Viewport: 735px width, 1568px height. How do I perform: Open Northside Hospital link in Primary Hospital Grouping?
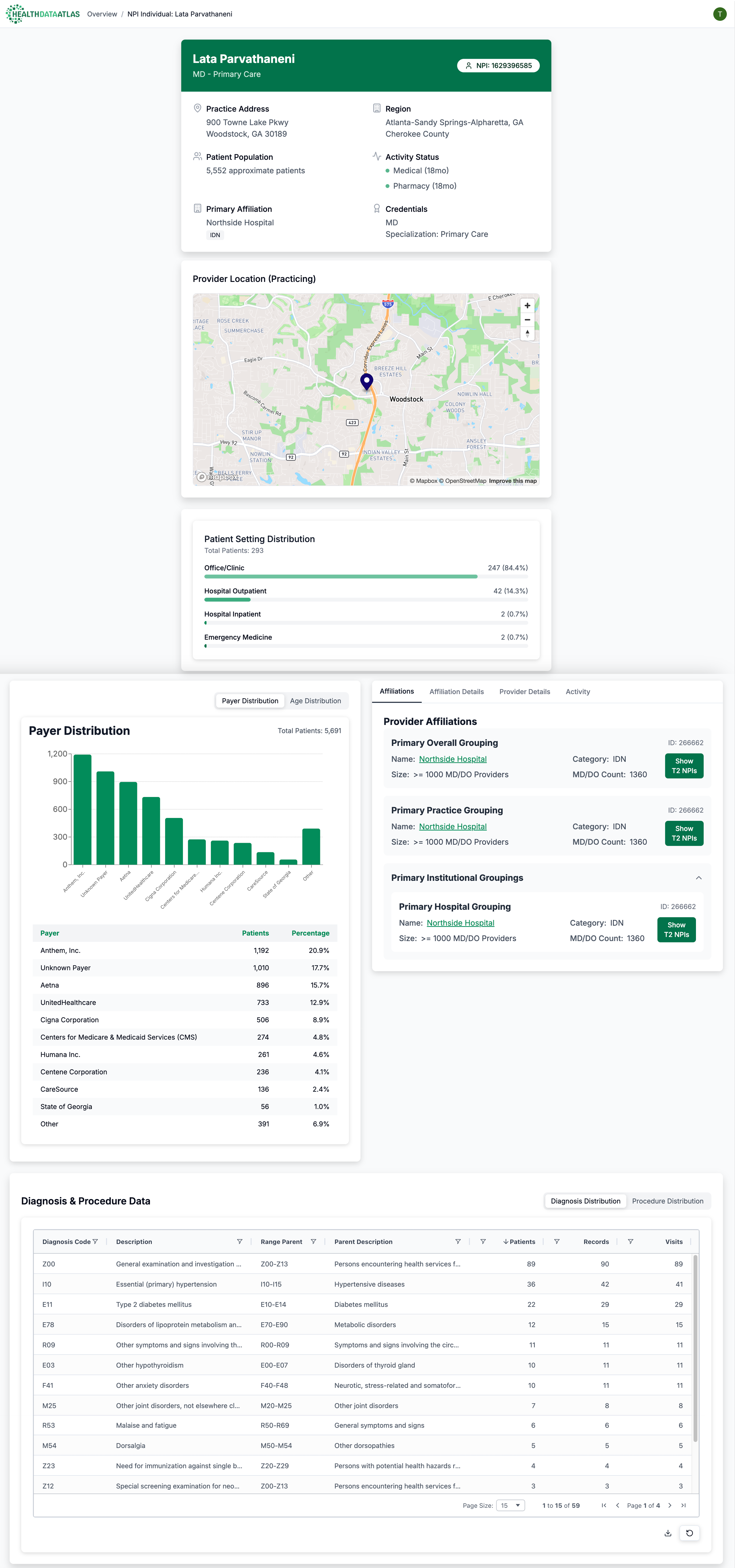tap(460, 923)
